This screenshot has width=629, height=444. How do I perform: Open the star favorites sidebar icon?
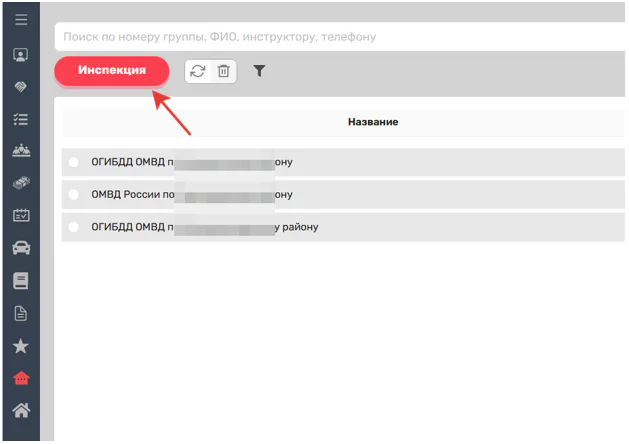click(20, 346)
